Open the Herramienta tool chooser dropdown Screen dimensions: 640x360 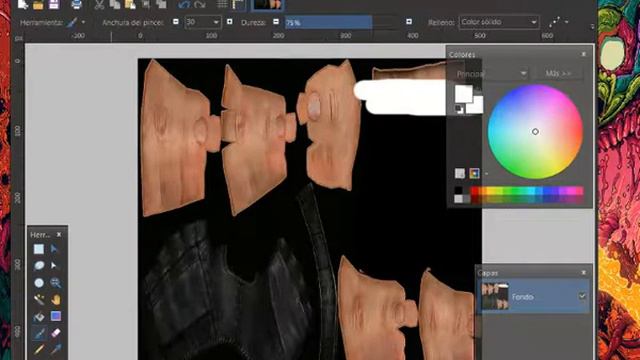84,22
